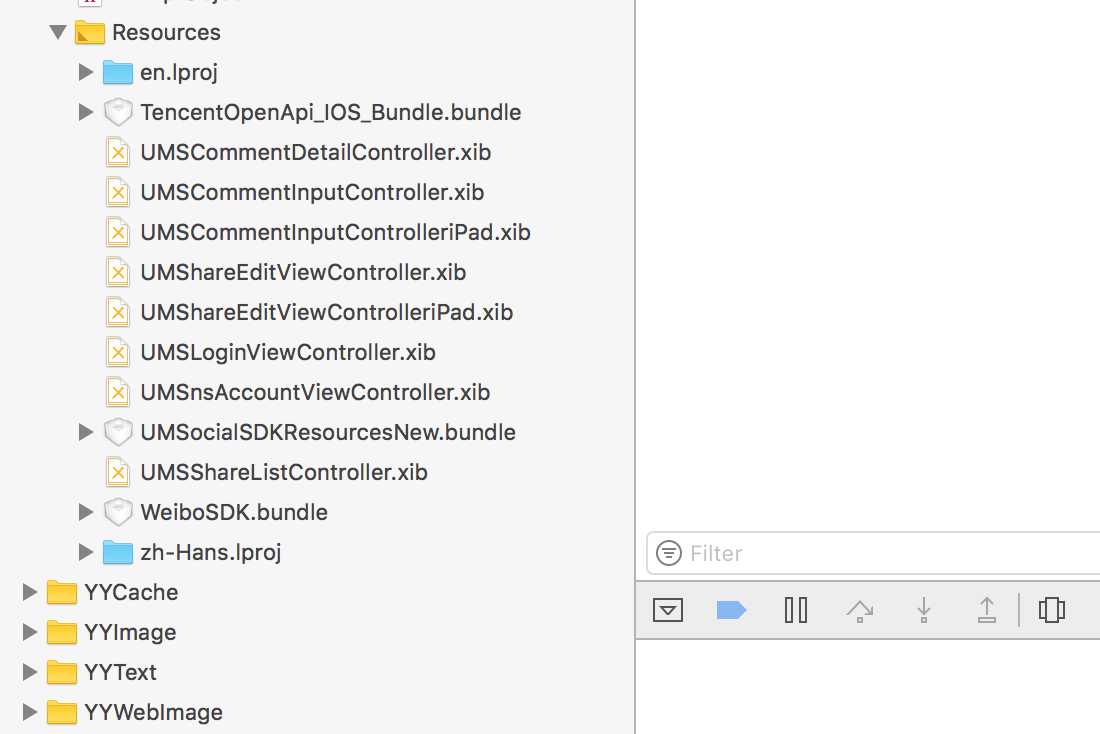Open UMSShareListController.xib
Viewport: 1100px width, 734px height.
(283, 472)
